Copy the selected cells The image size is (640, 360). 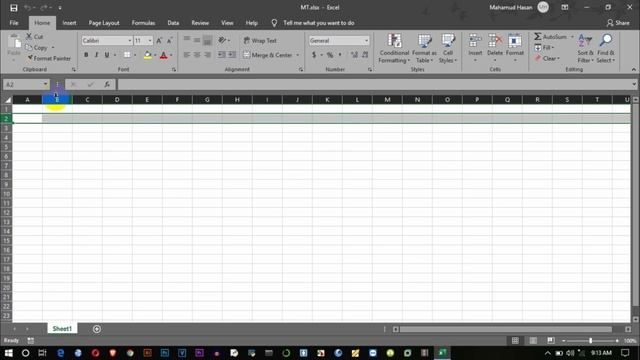click(37, 48)
